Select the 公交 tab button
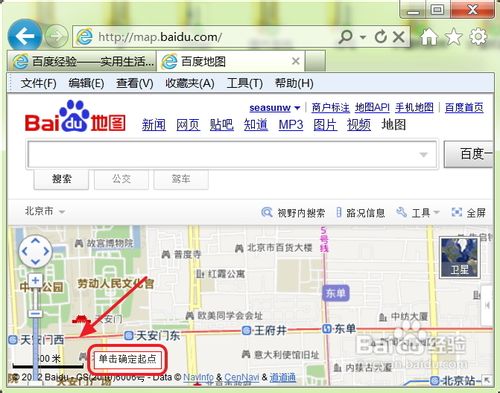Viewport: 500px width, 393px height. click(x=121, y=179)
